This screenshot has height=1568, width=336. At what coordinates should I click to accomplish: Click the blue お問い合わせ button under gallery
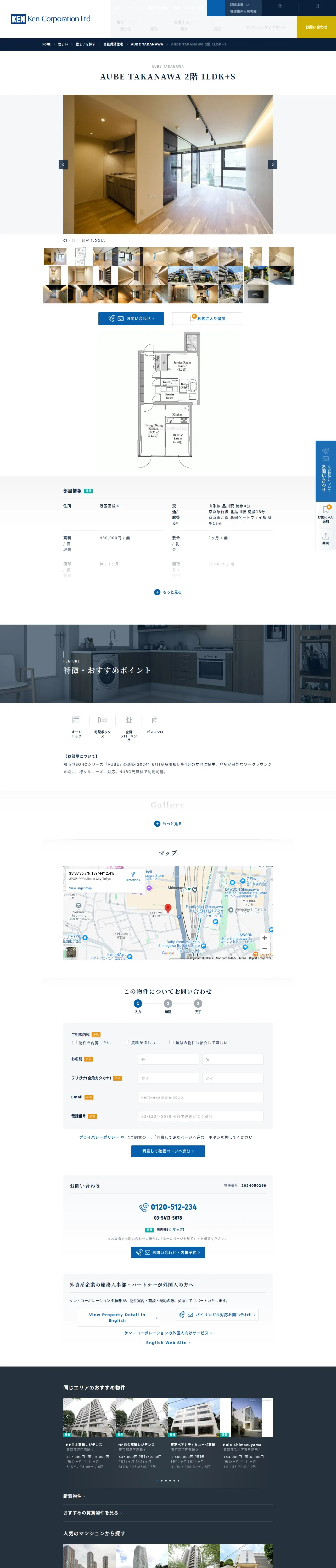tap(131, 318)
